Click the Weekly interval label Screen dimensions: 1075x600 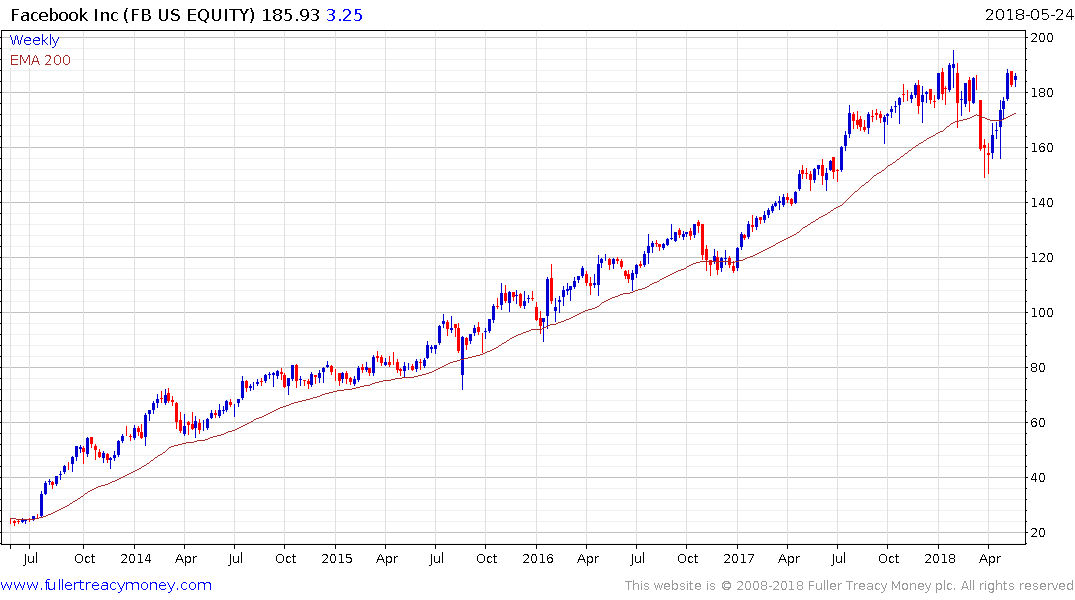tap(34, 40)
